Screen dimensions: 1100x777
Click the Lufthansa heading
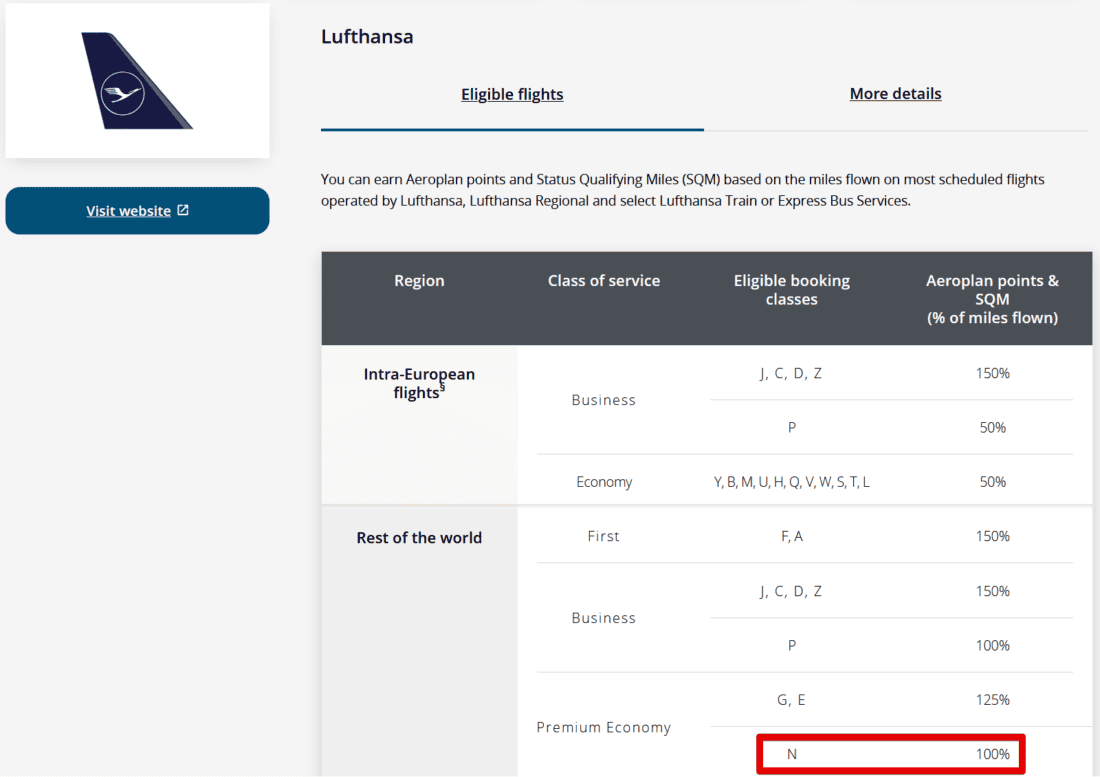click(x=367, y=37)
